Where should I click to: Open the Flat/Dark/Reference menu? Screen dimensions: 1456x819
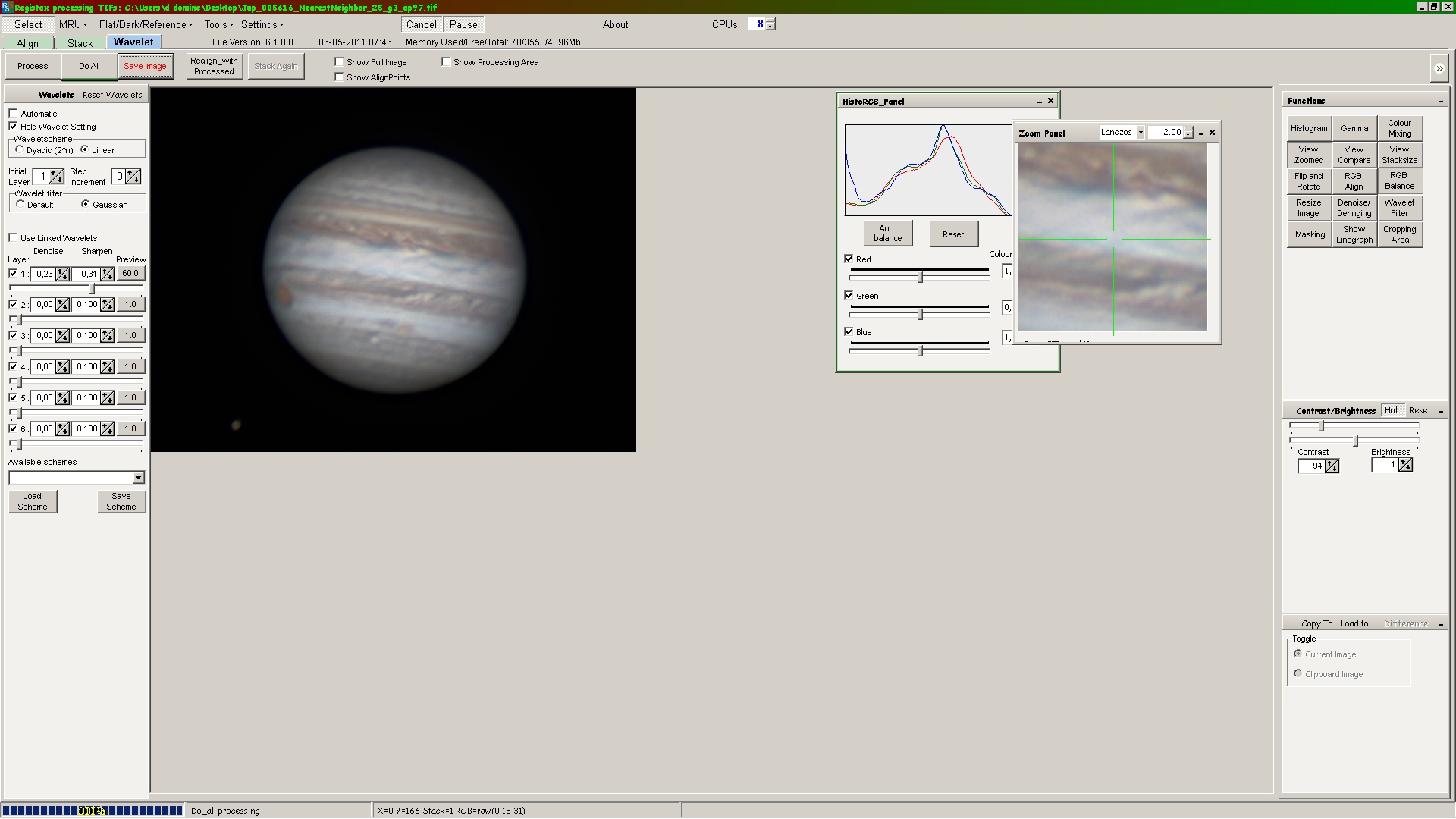point(145,24)
